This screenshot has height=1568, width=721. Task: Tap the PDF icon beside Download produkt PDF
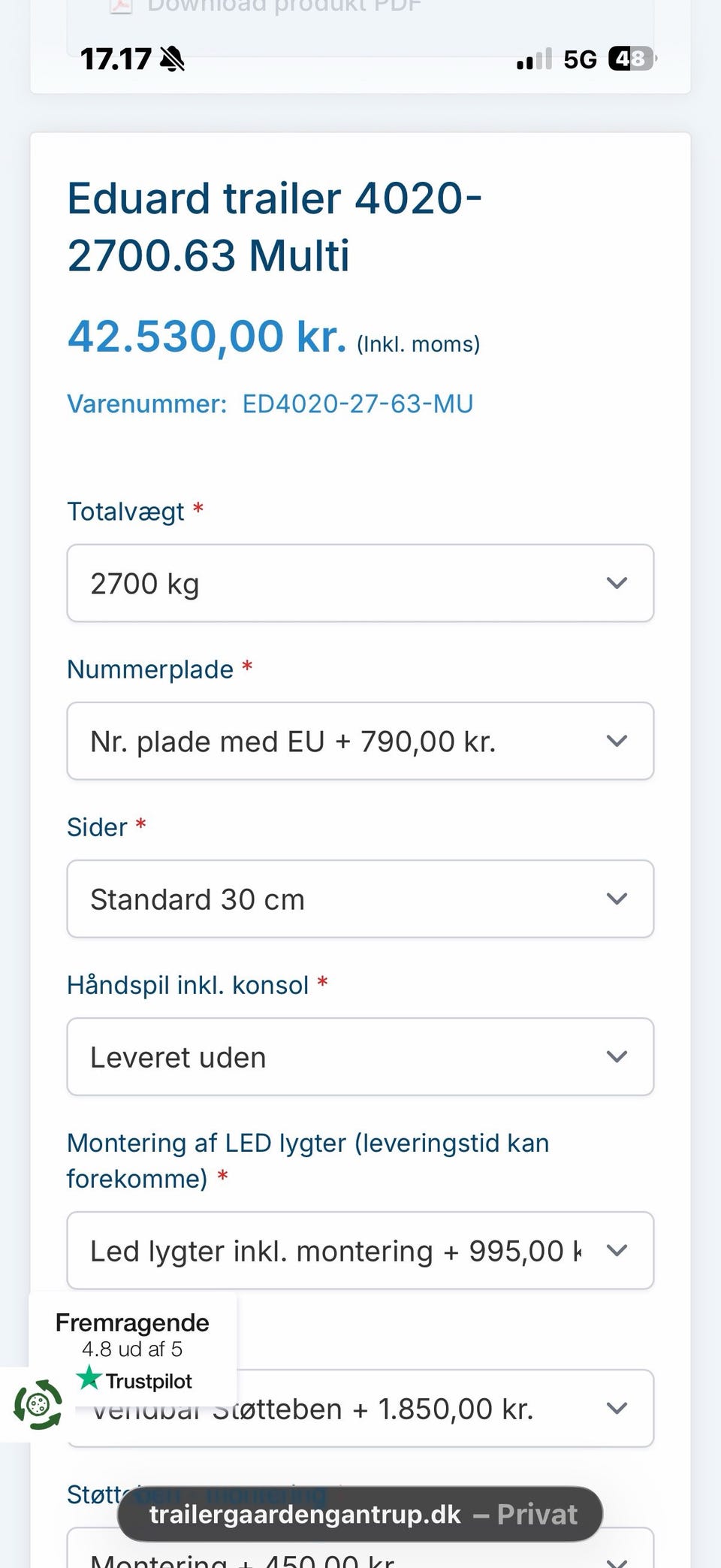120,6
